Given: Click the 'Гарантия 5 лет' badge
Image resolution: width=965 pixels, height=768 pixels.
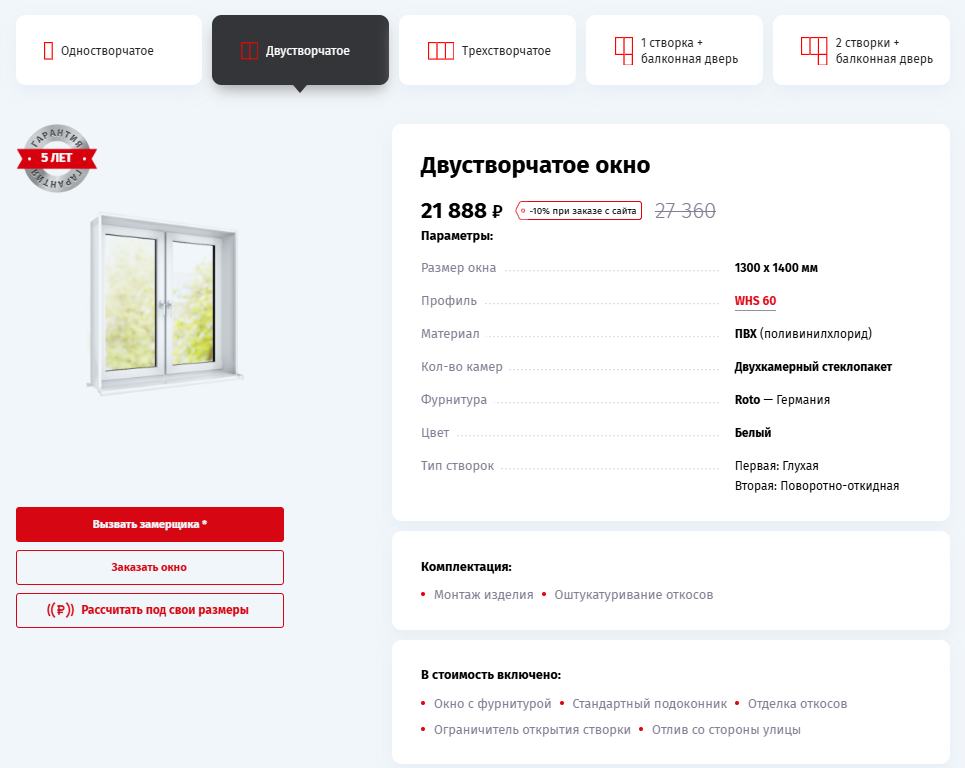Looking at the screenshot, I should [x=57, y=159].
